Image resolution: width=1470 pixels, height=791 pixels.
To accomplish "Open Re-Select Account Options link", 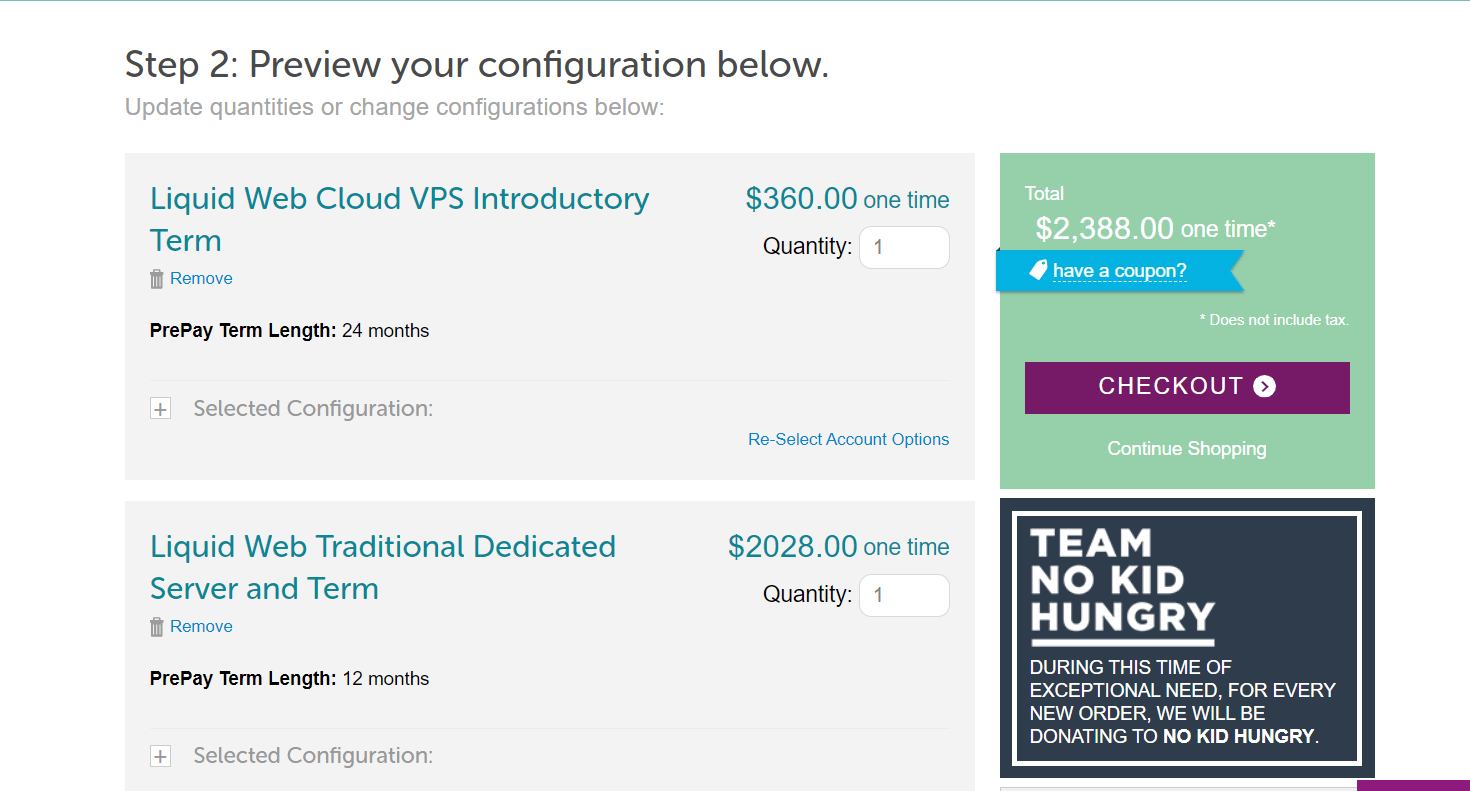I will pos(849,440).
